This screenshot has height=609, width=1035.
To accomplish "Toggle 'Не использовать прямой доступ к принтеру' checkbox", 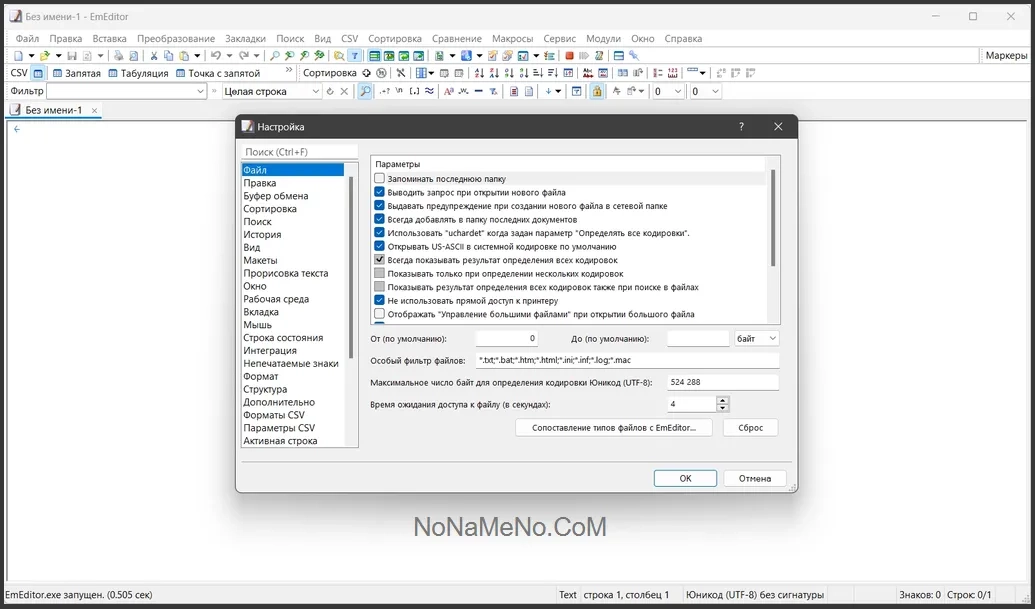I will pos(380,300).
